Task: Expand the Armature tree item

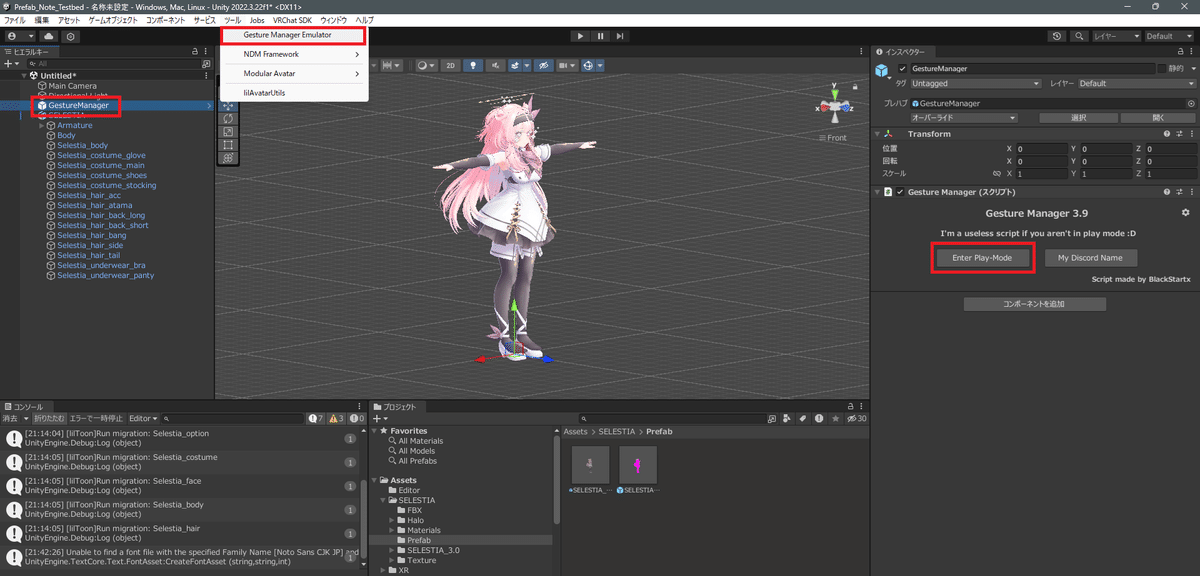Action: (40, 125)
